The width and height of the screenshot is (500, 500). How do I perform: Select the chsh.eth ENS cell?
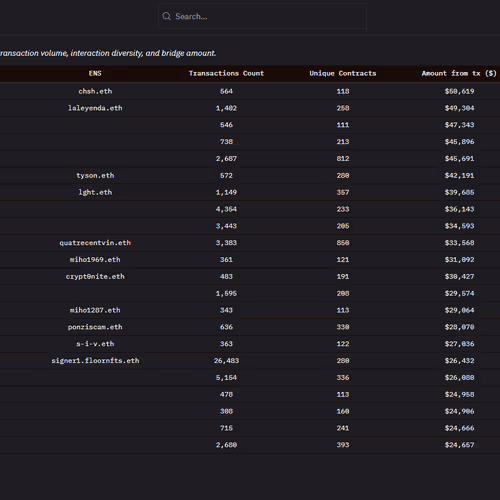pos(95,91)
